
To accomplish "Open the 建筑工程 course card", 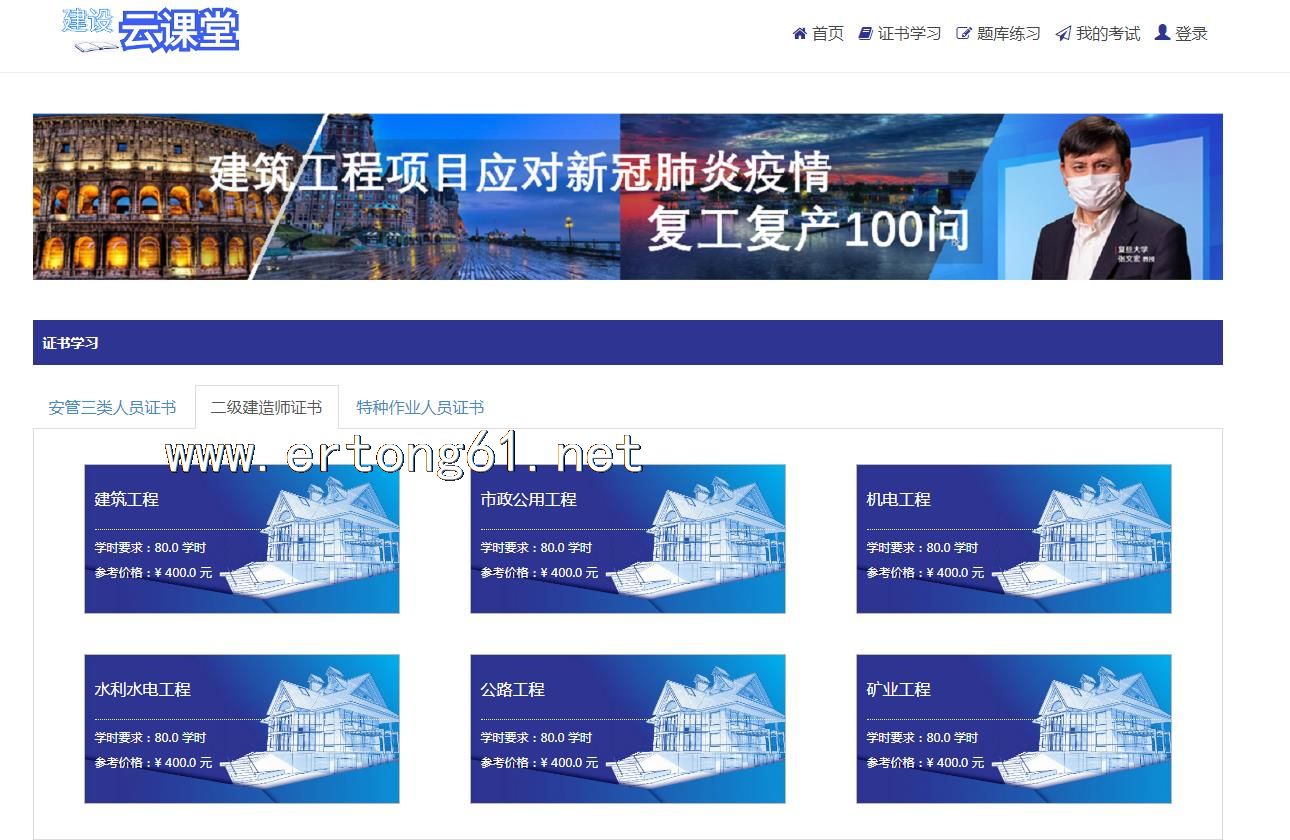I will coord(242,539).
